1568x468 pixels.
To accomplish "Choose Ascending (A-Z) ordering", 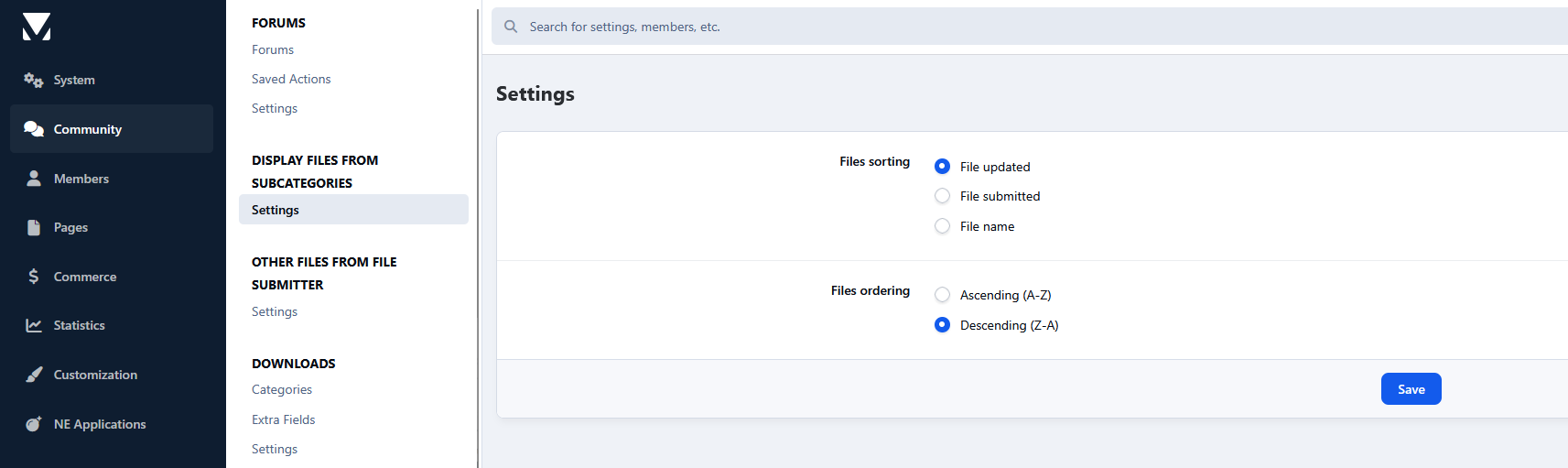I will tap(942, 295).
